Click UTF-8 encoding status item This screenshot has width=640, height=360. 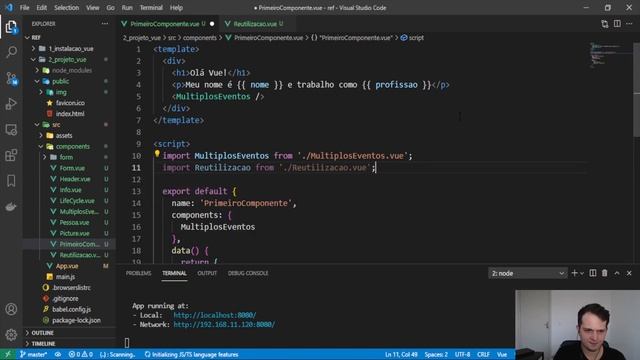coord(462,354)
